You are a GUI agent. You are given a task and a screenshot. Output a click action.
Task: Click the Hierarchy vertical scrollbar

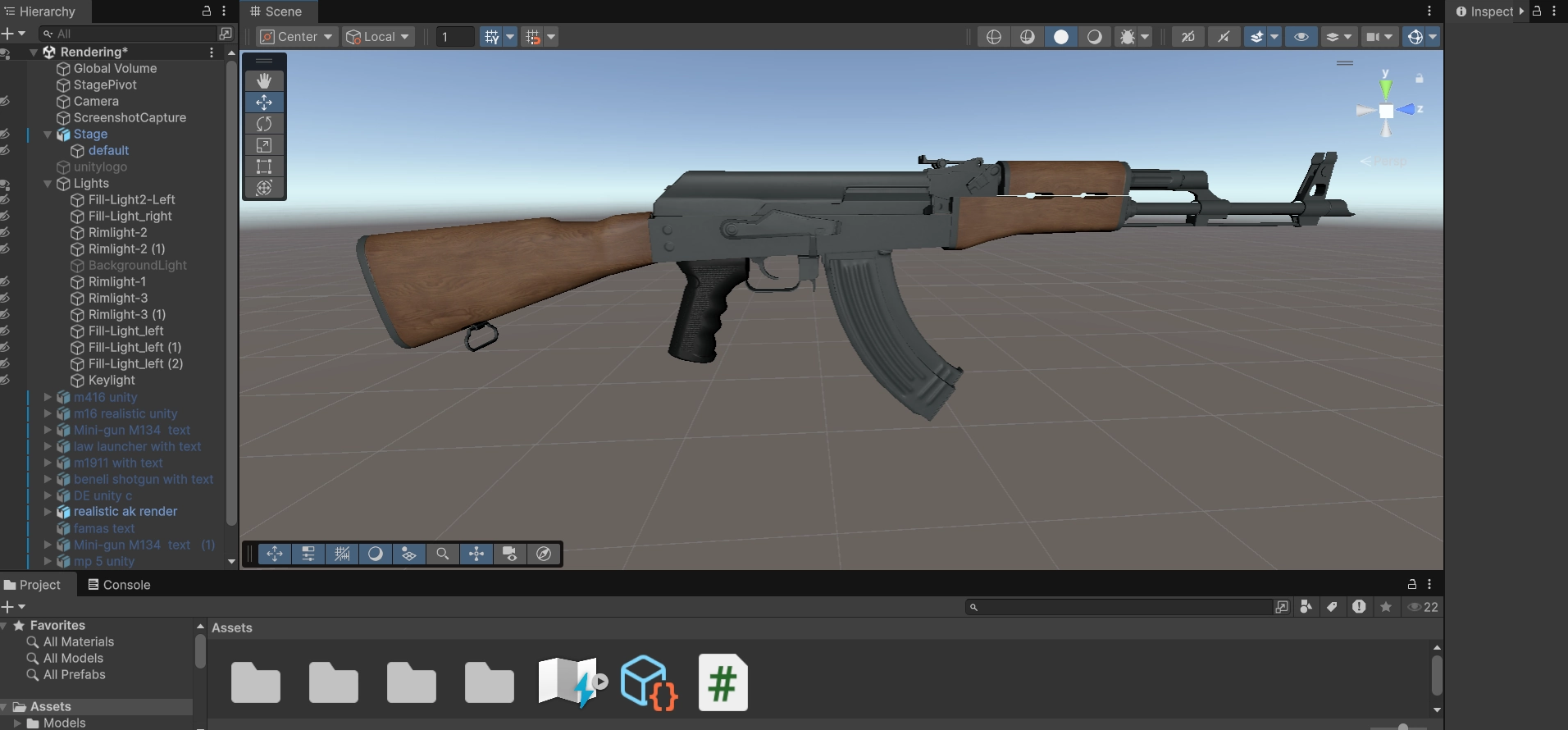[231, 287]
